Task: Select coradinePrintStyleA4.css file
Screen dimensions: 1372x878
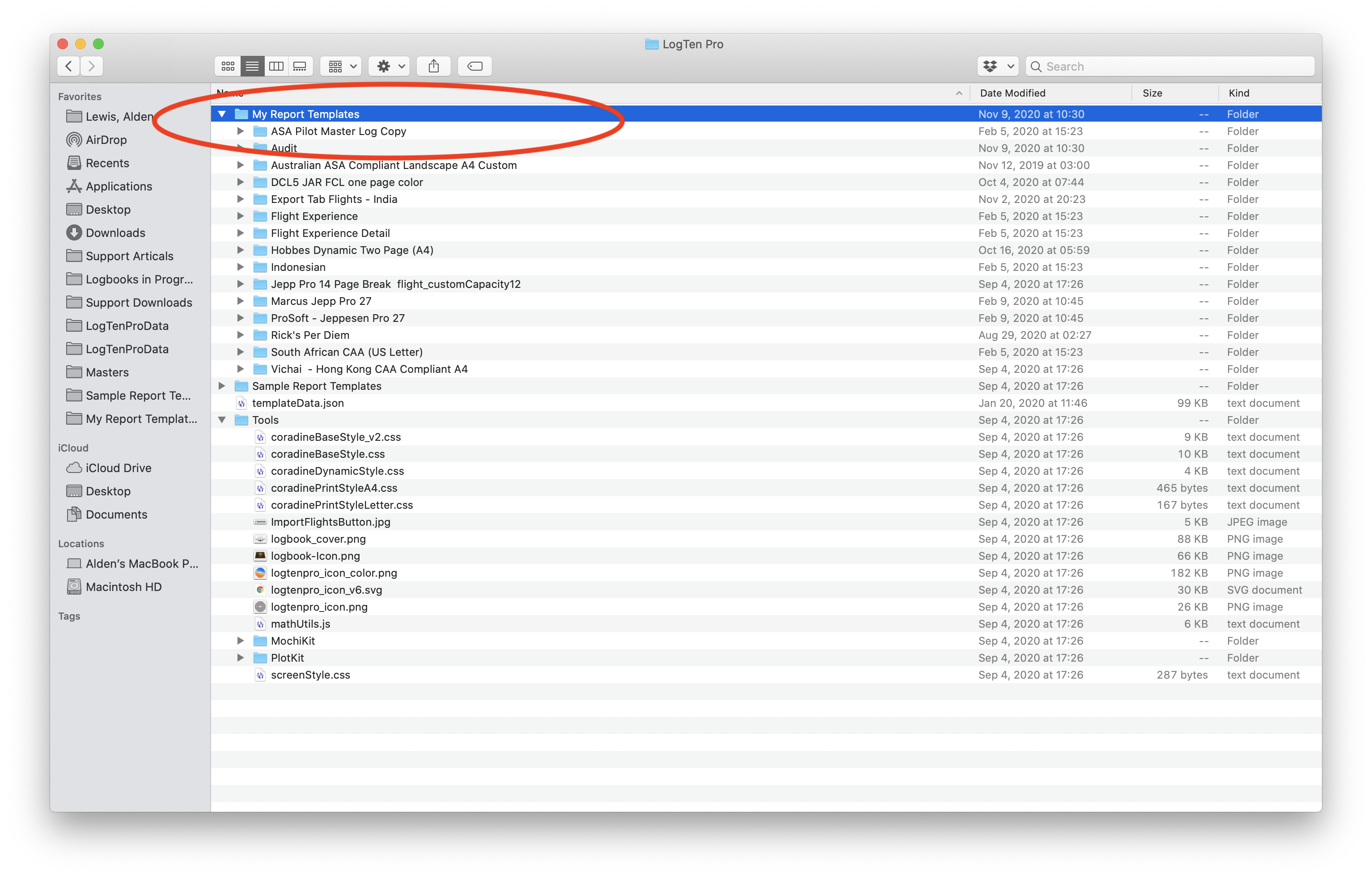Action: [x=766, y=488]
